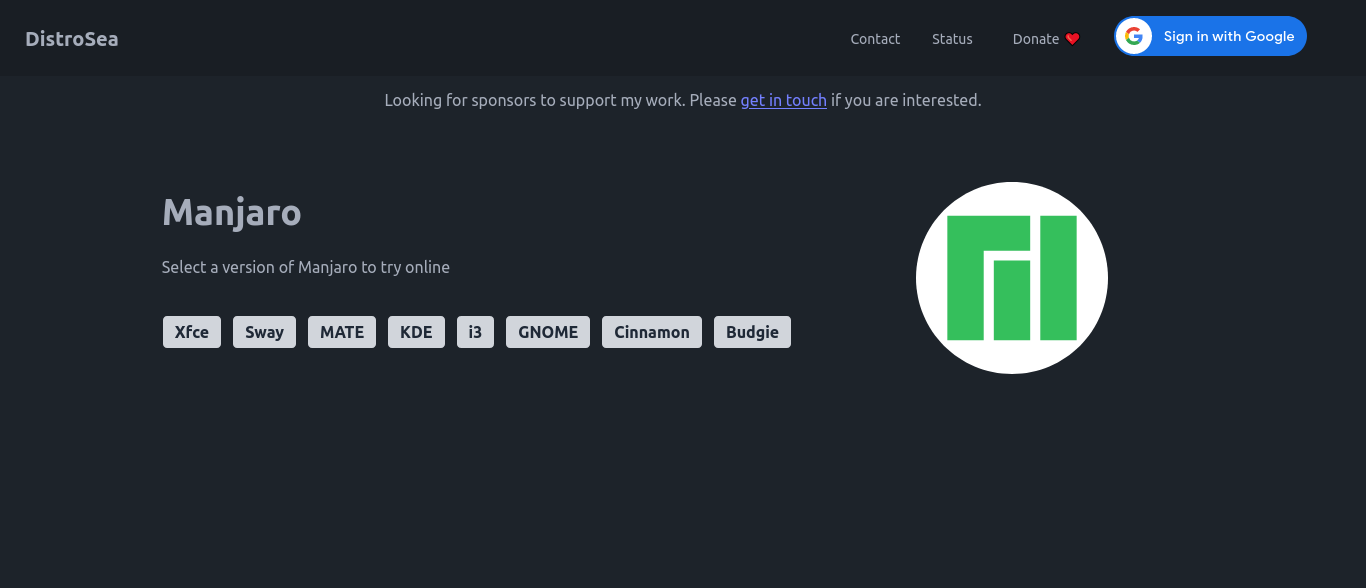Pick the Budgie version
Screen dimensions: 1366x588
[x=752, y=332]
